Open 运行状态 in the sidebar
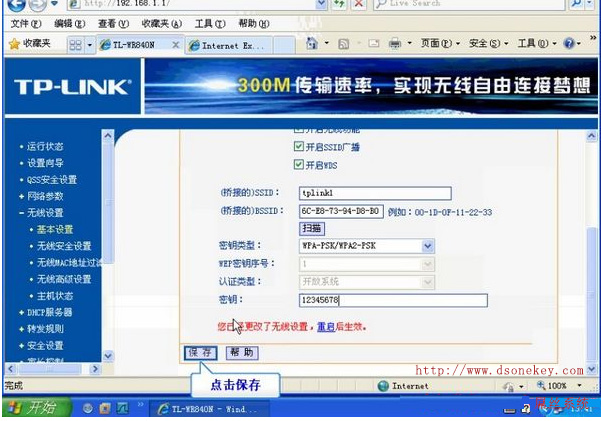 coord(45,146)
